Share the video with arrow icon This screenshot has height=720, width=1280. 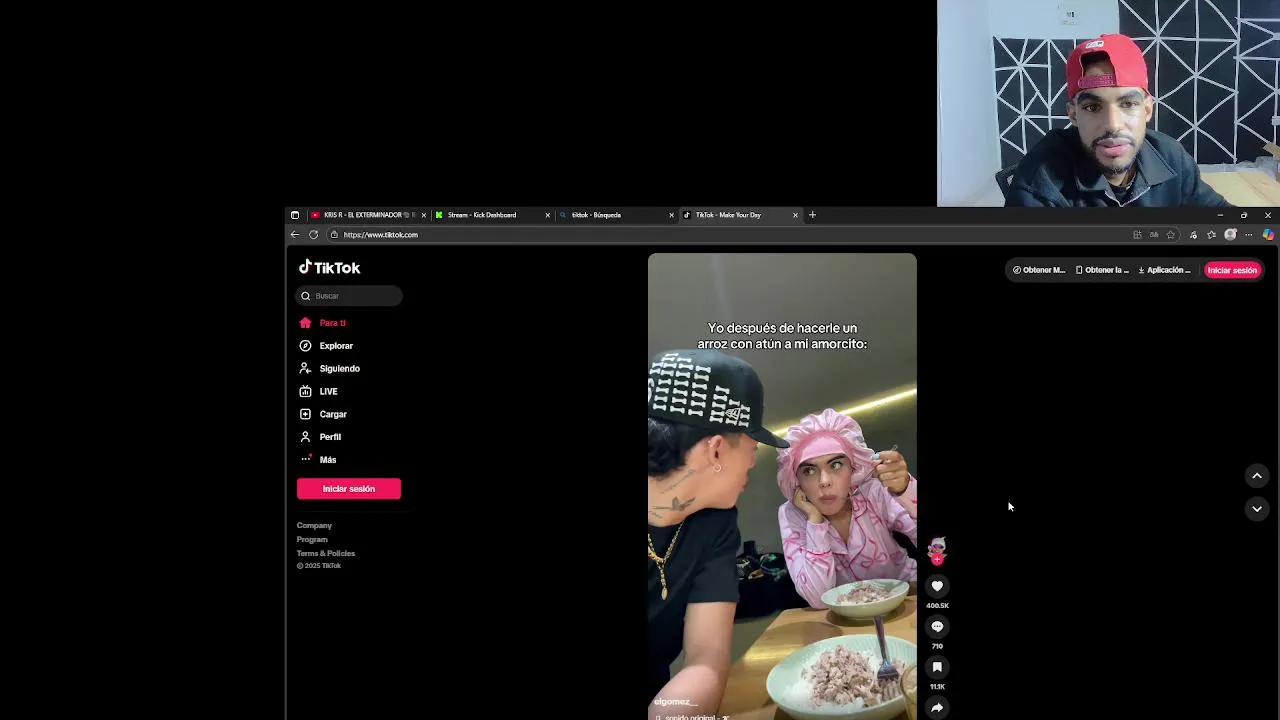click(937, 708)
